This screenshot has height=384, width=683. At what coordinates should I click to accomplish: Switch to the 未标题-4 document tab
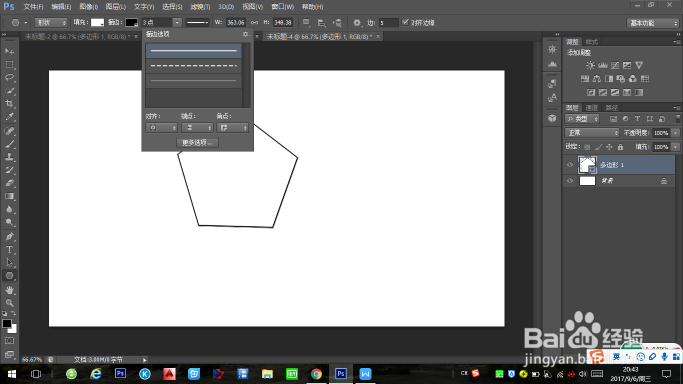click(x=319, y=37)
